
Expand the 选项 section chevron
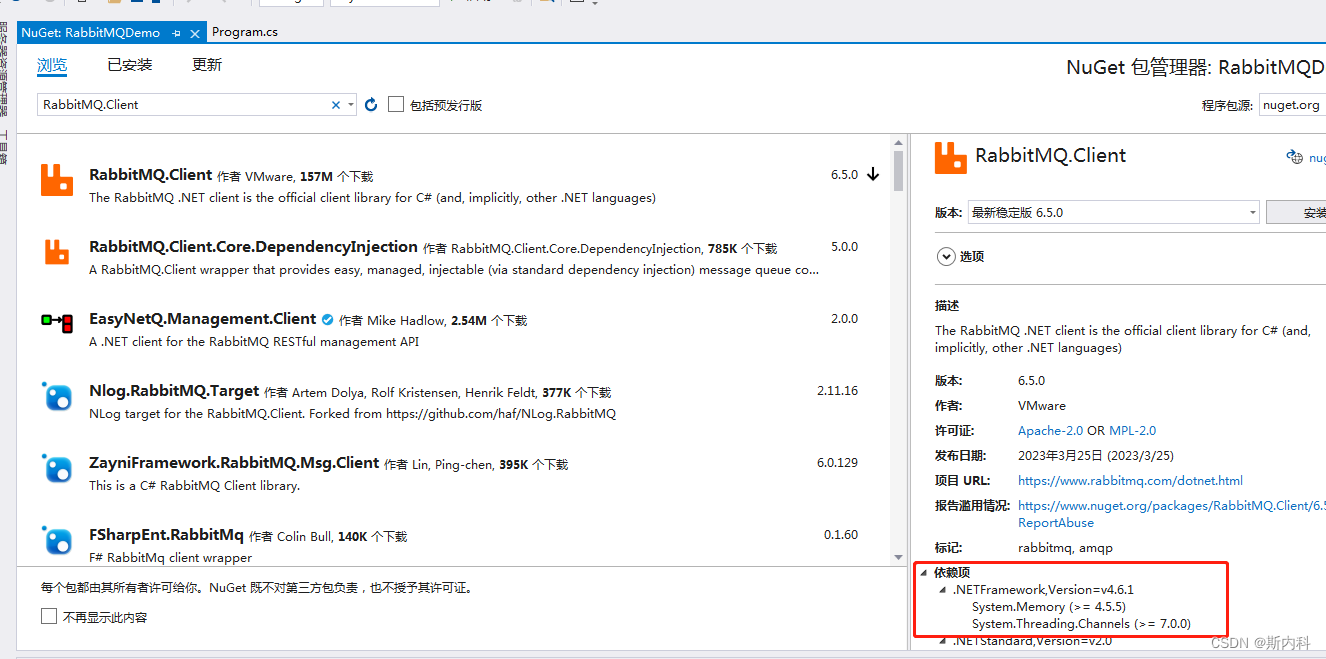(x=946, y=256)
